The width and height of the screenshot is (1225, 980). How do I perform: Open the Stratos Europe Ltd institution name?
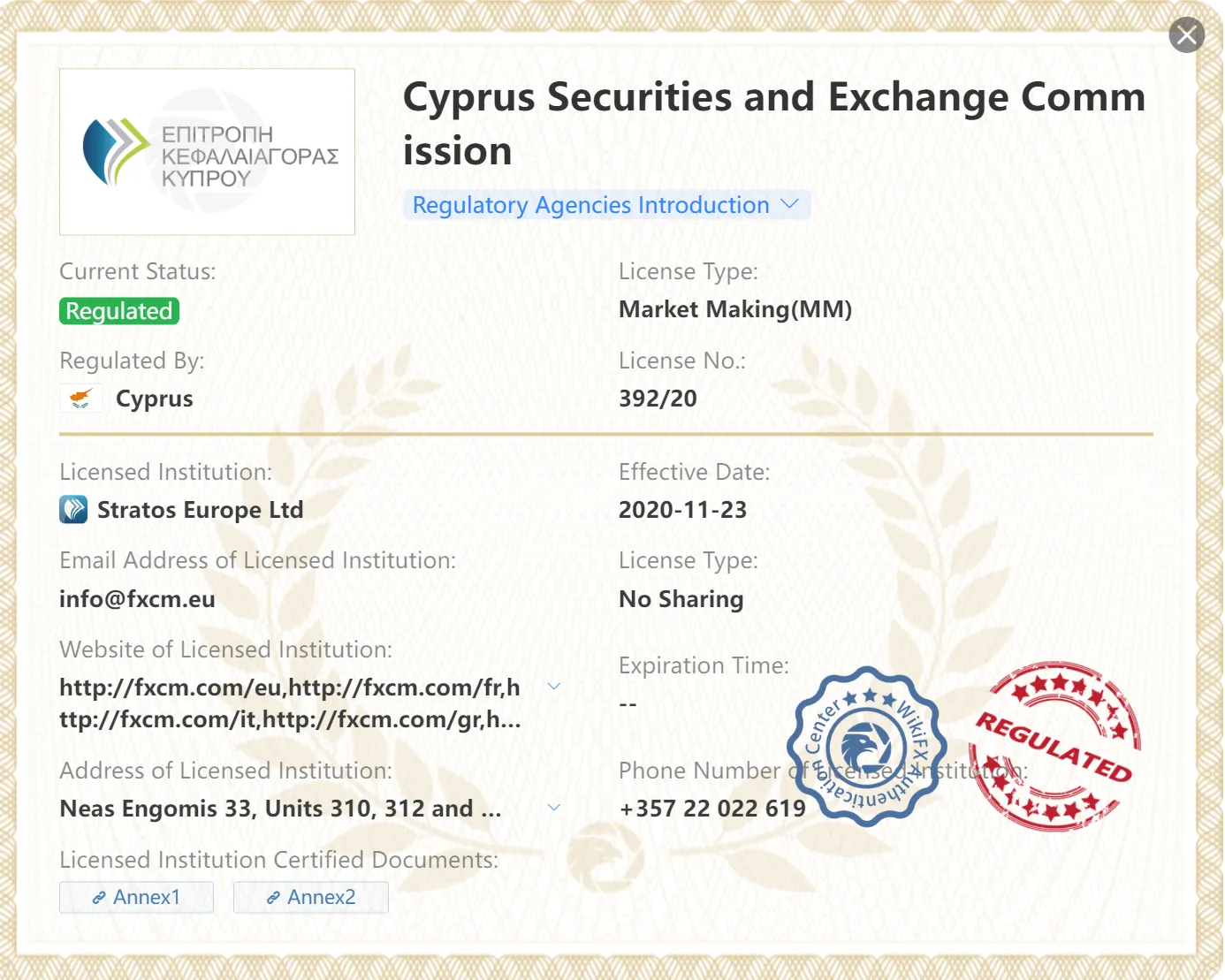[201, 510]
